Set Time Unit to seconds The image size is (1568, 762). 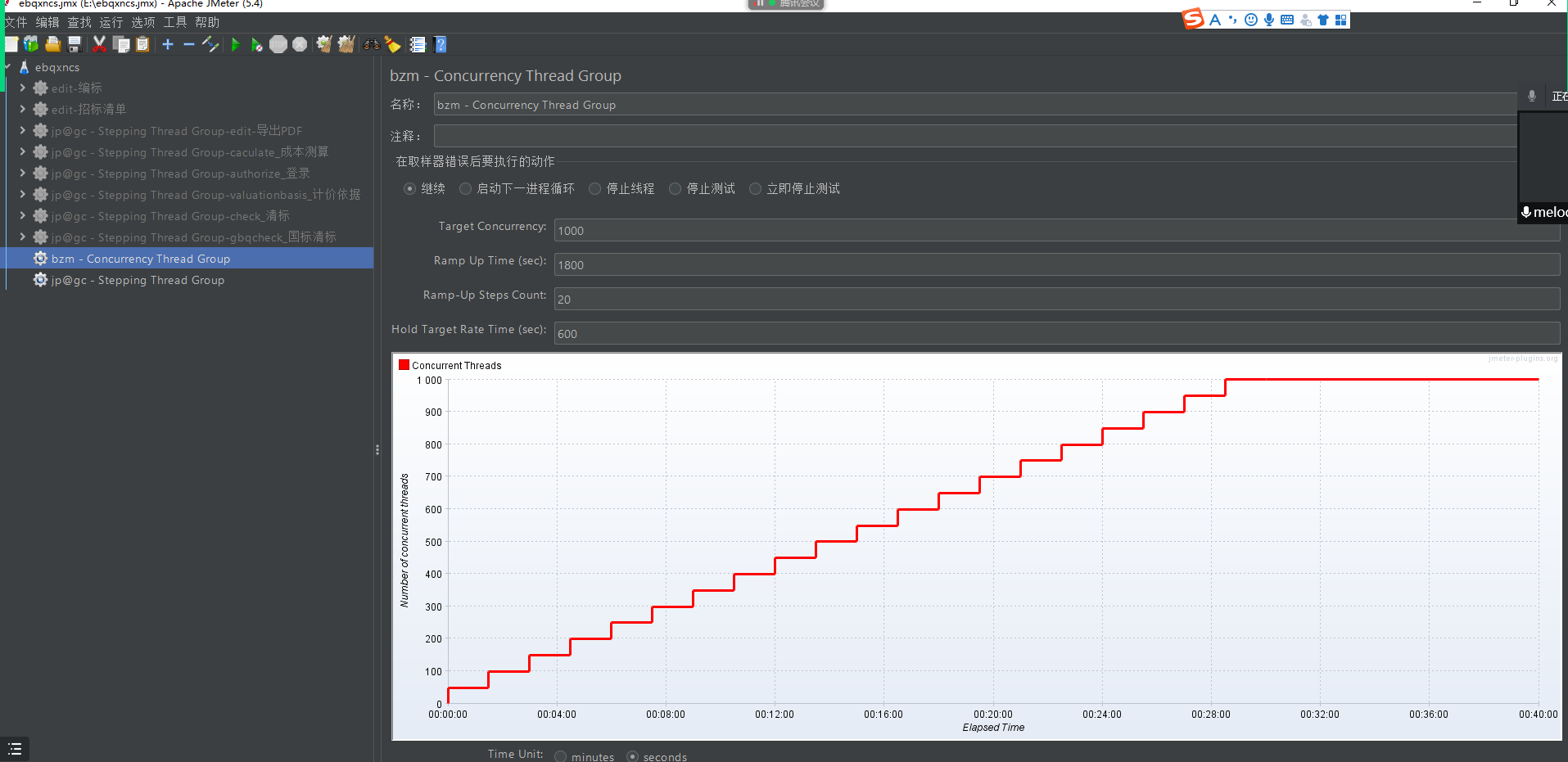632,757
